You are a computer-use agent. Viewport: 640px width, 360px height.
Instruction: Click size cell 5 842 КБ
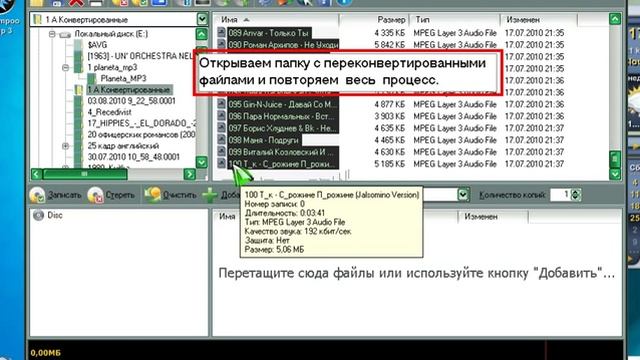(389, 44)
